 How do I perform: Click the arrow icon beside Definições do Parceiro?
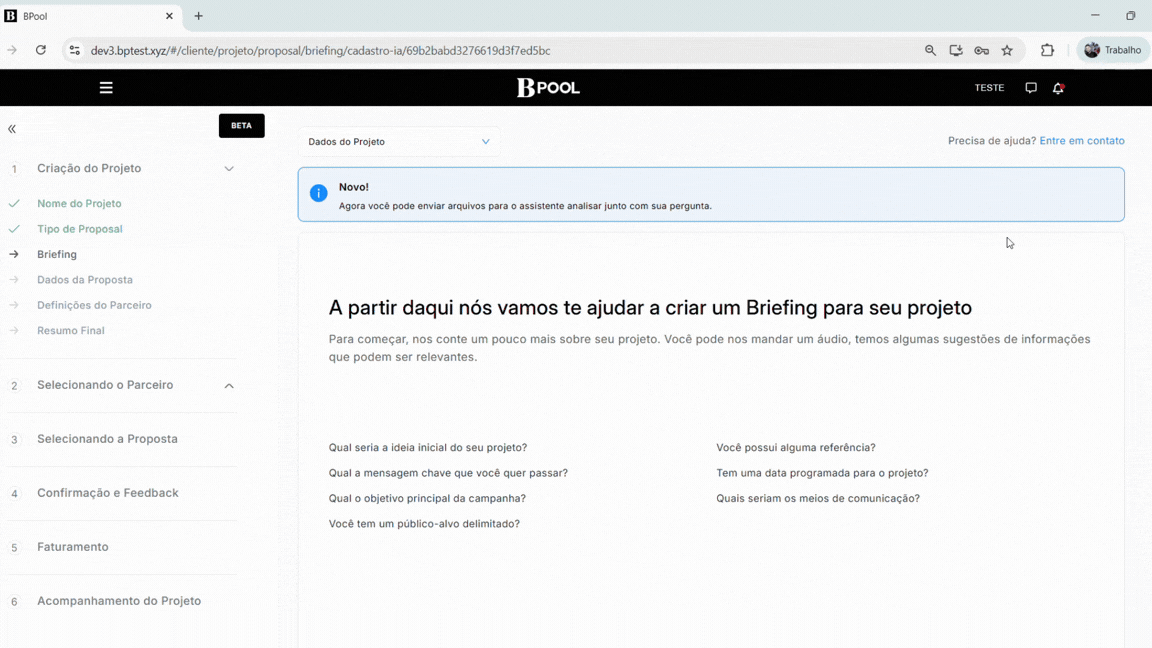pos(14,305)
